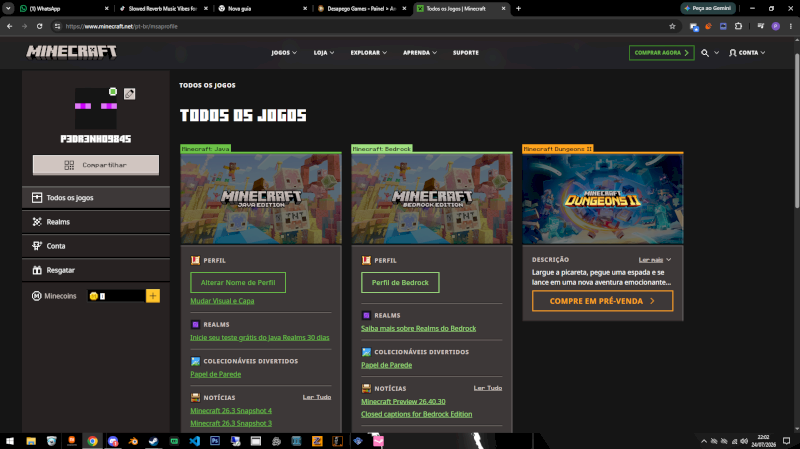Expand the chevron next to the search icon
Screen dimensions: 800x449
click(716, 53)
